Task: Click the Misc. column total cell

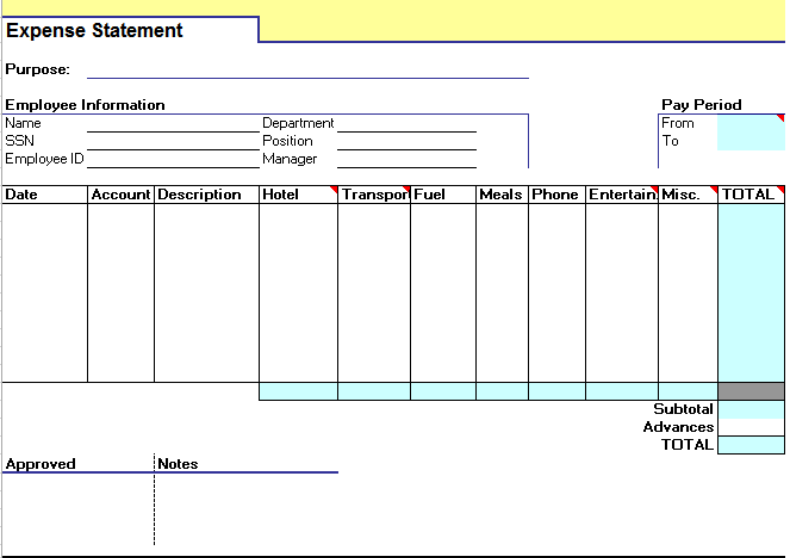Action: [688, 391]
